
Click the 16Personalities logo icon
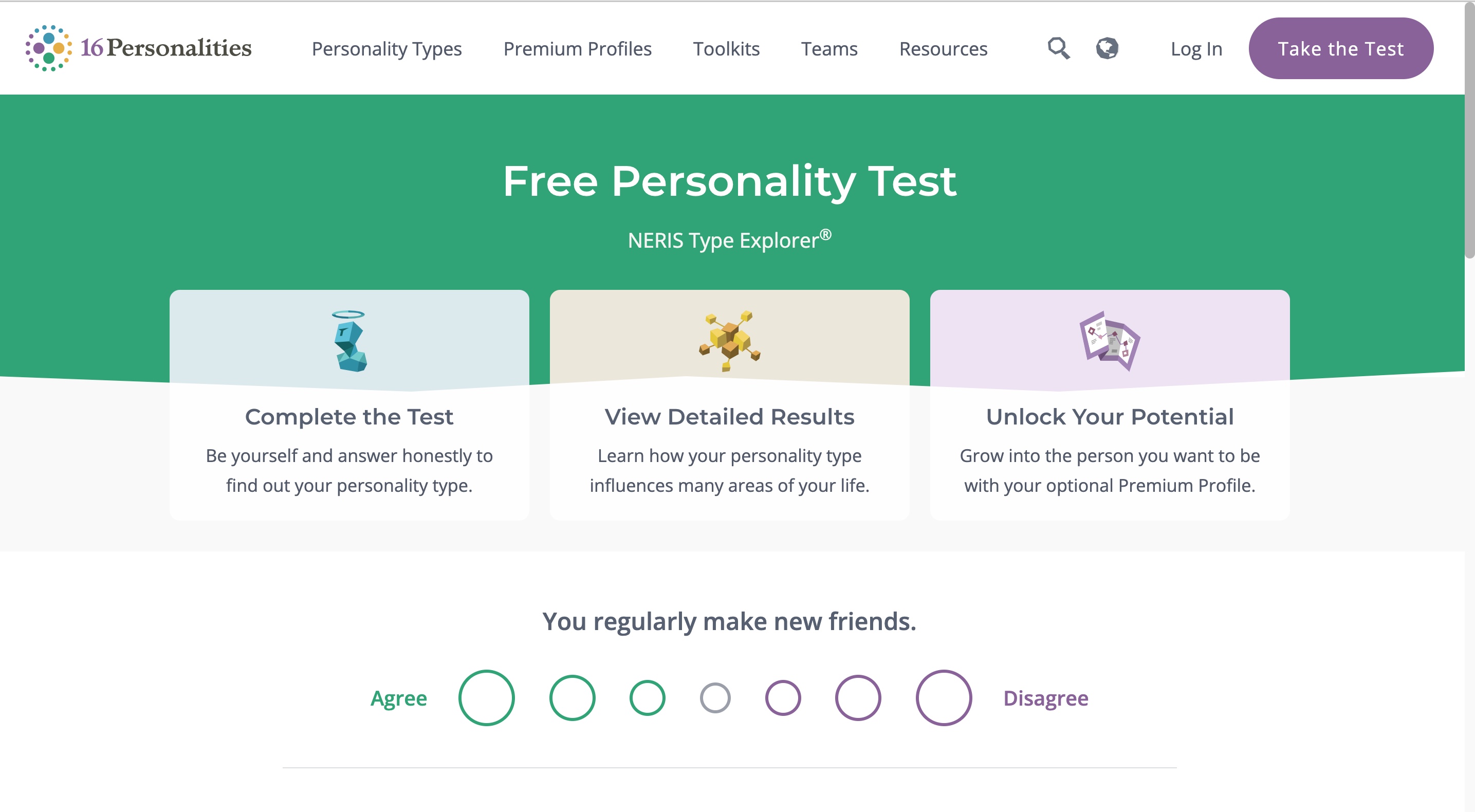[x=49, y=48]
